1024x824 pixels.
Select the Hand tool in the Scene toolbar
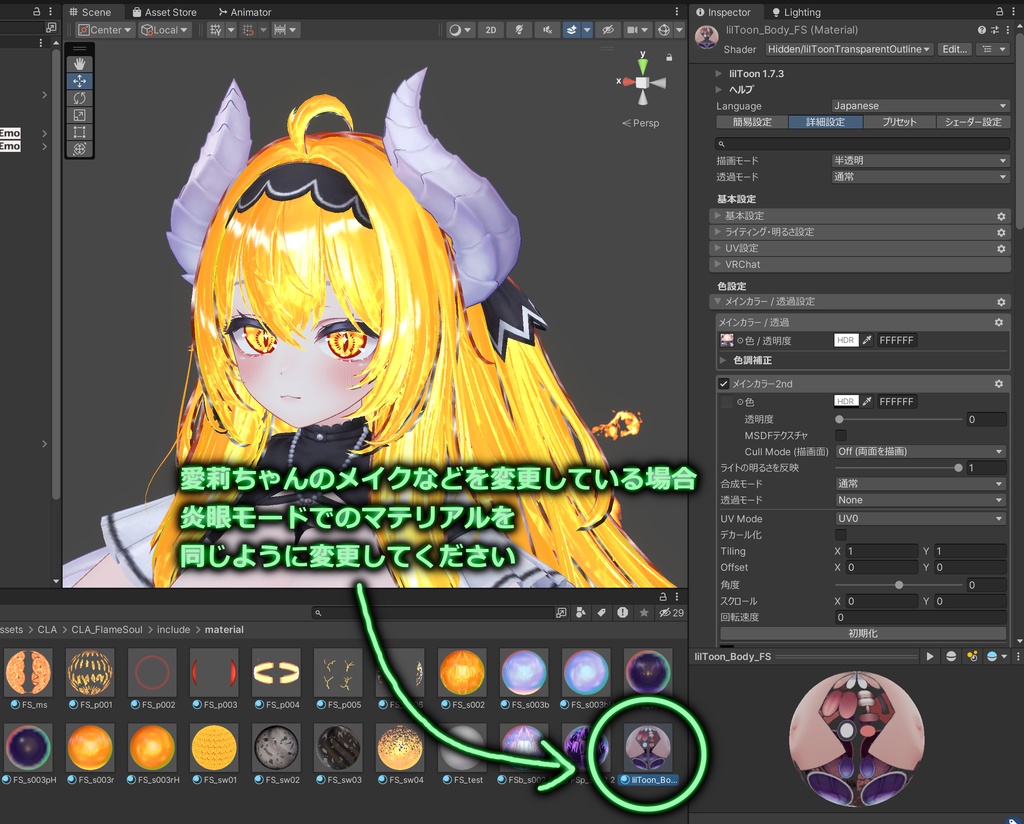pos(79,63)
